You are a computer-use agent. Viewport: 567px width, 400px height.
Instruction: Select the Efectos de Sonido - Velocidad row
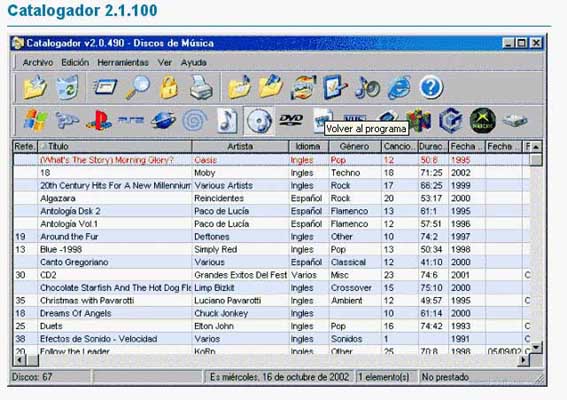click(x=272, y=339)
